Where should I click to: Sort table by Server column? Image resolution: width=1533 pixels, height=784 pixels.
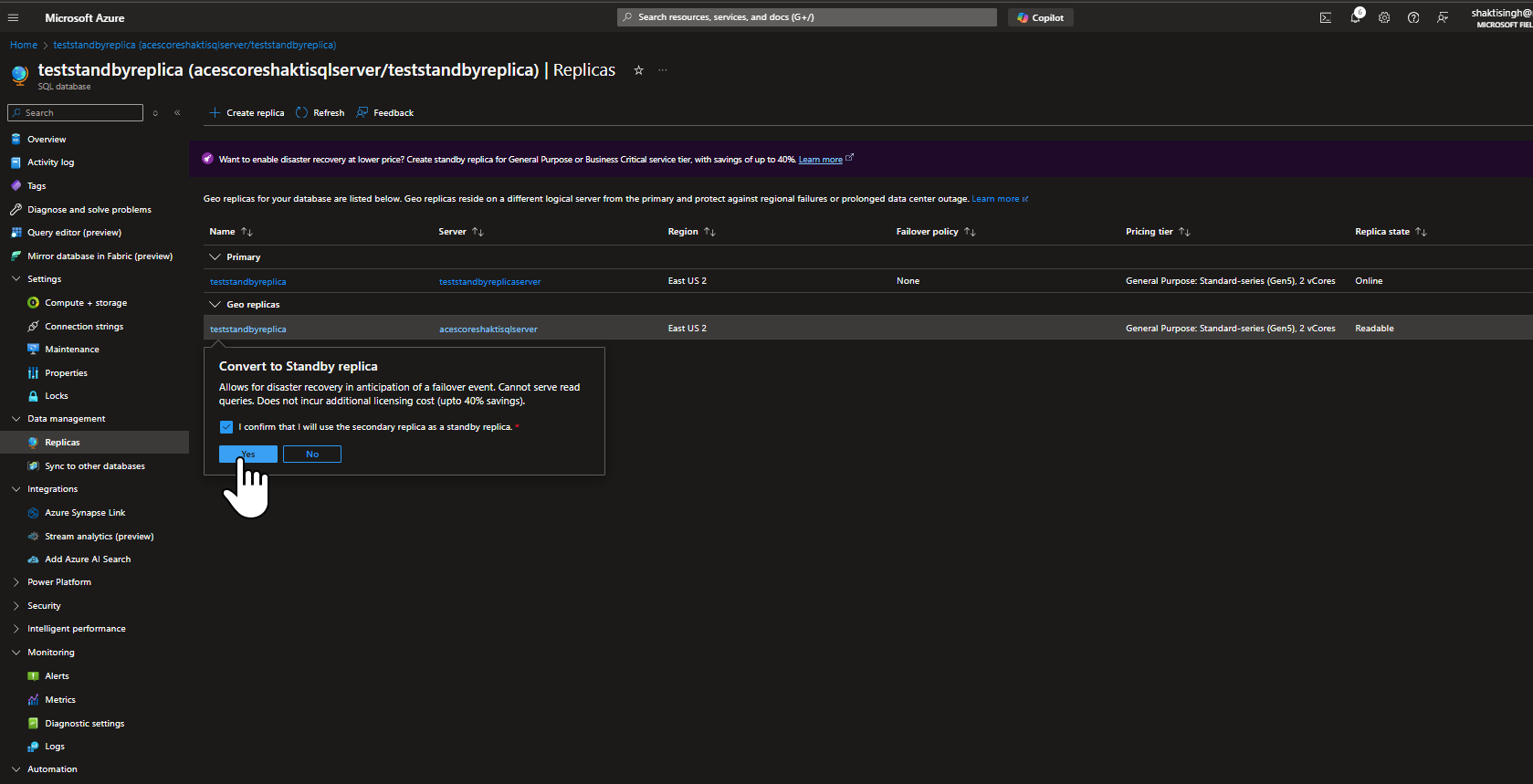click(x=460, y=232)
